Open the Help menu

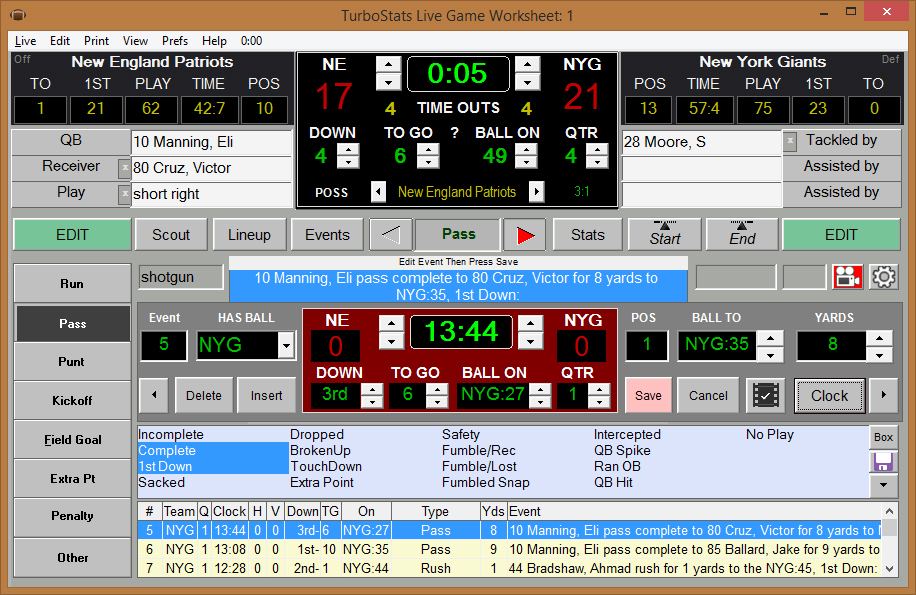tap(214, 41)
